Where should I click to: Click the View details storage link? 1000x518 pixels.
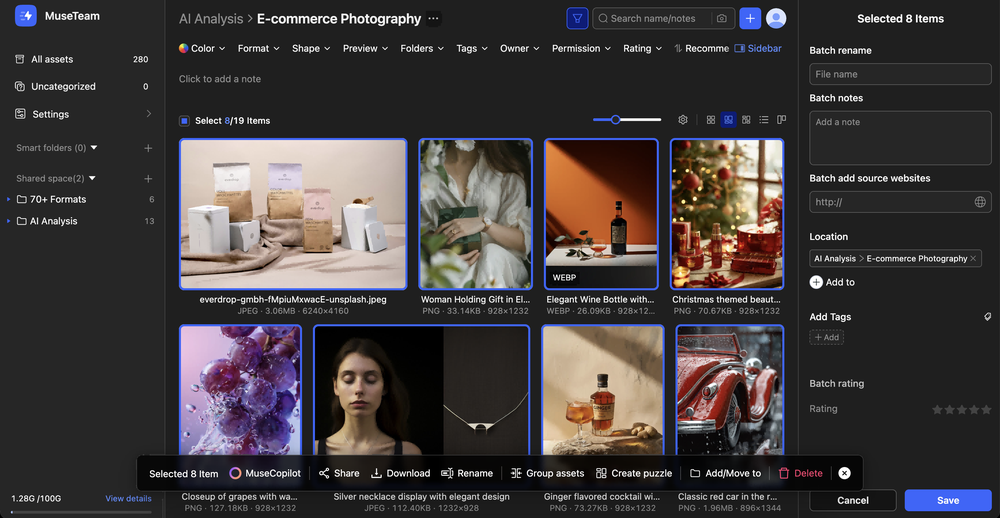point(128,498)
